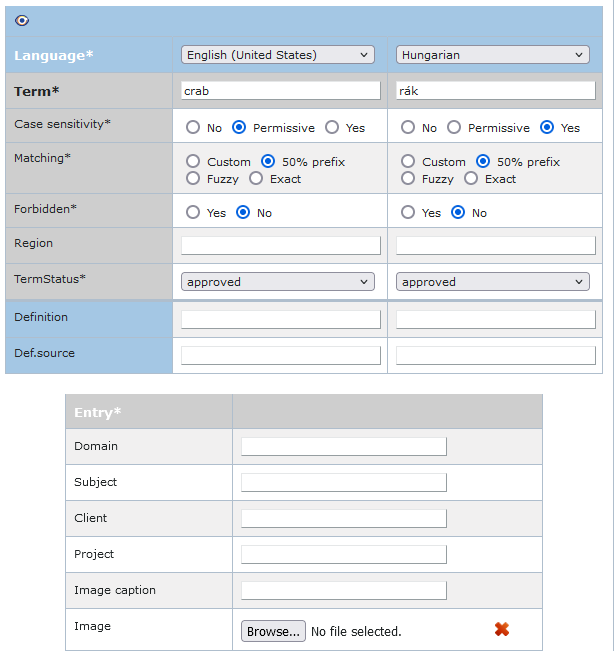Mark the English term as forbidden

(x=193, y=213)
